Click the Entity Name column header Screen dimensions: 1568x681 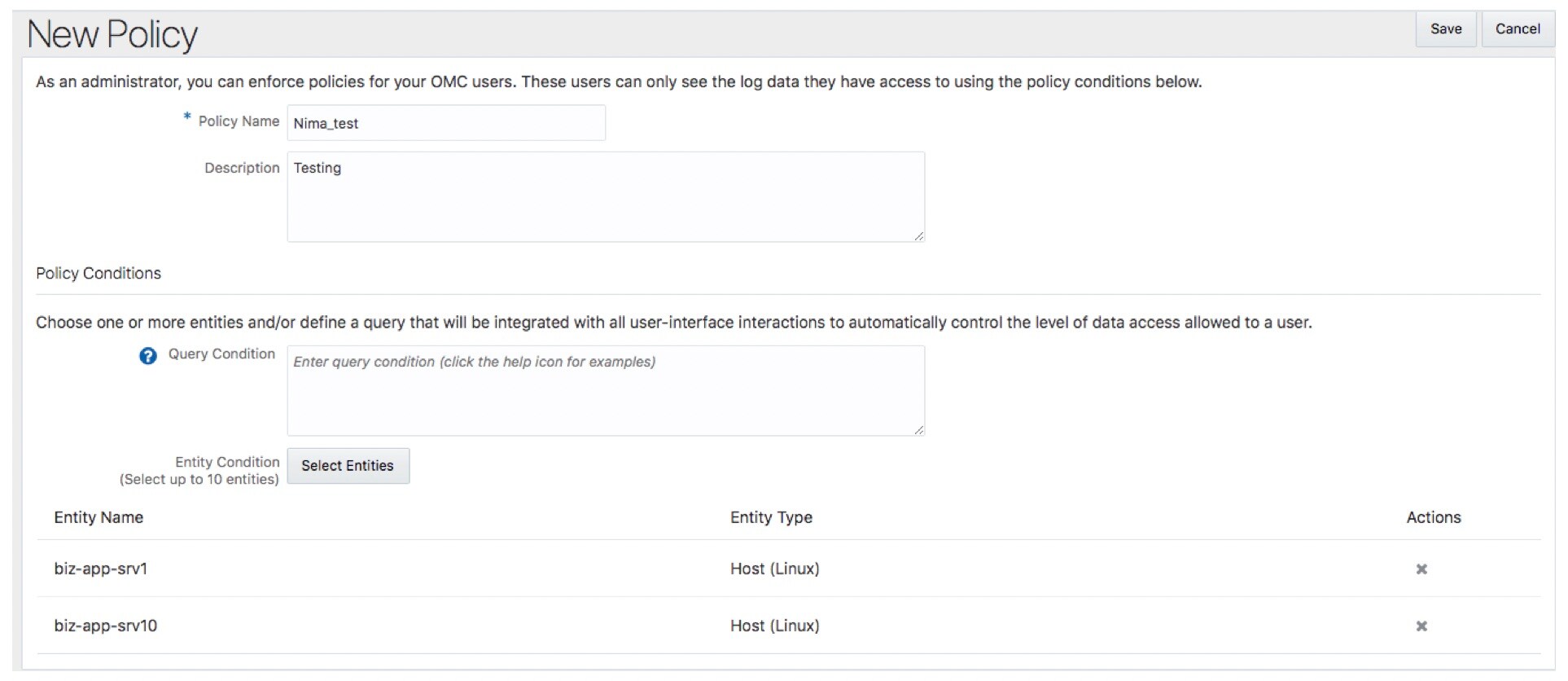pyautogui.click(x=99, y=517)
